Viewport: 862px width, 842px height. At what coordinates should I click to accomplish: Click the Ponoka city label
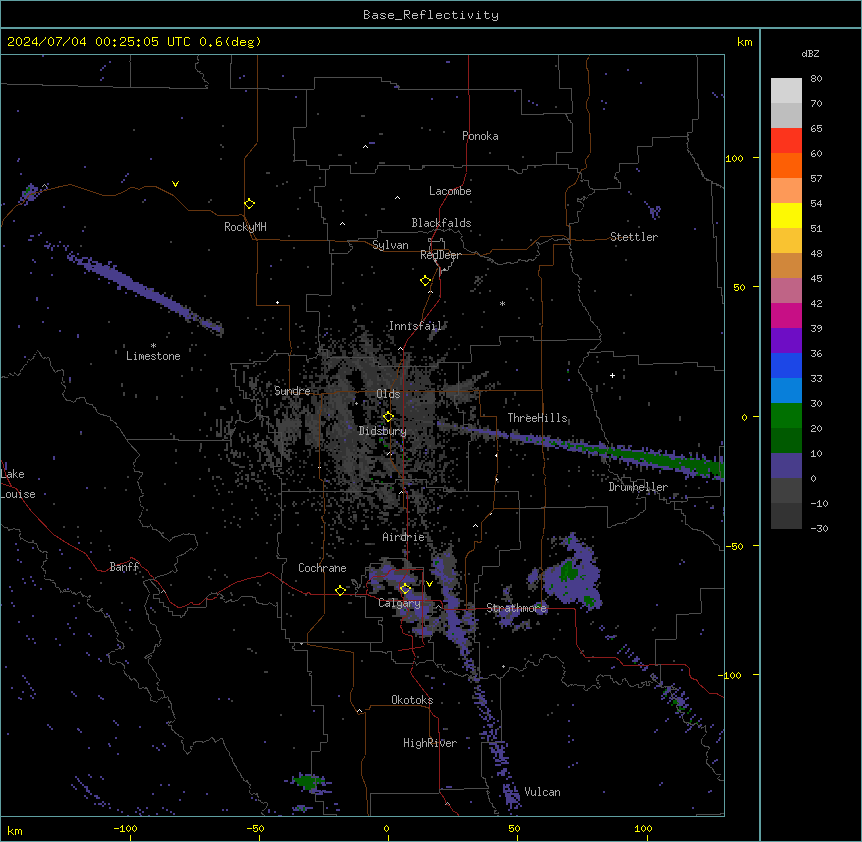[x=480, y=136]
